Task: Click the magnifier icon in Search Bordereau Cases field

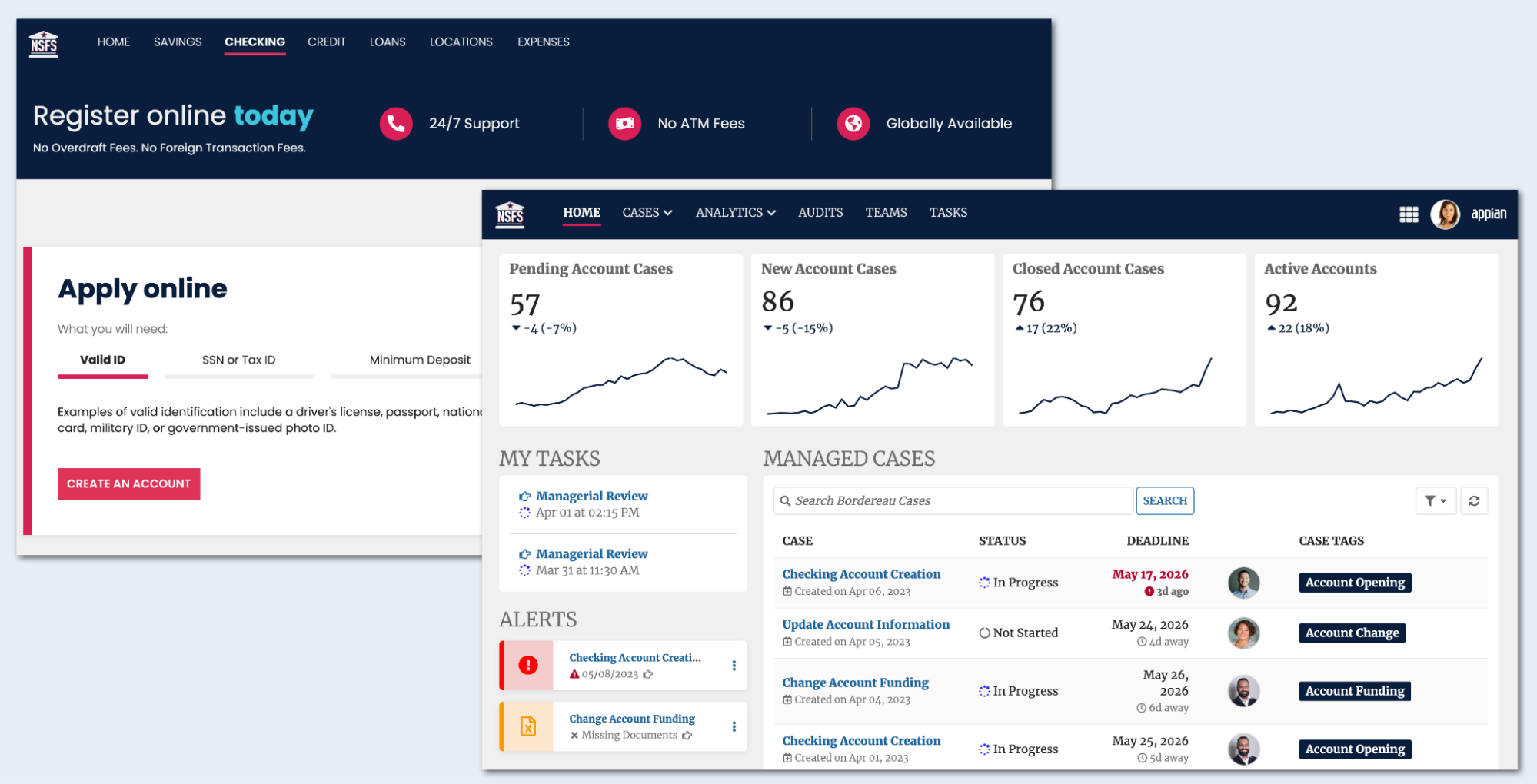Action: point(785,501)
